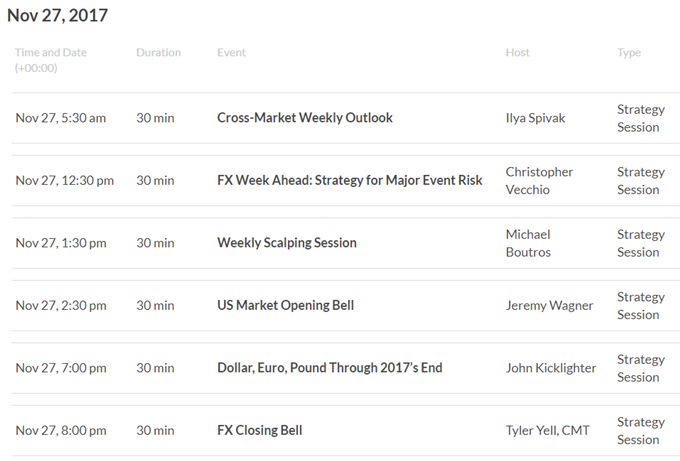Click host name Ilya Spivak
This screenshot has height=461, width=680.
click(535, 118)
